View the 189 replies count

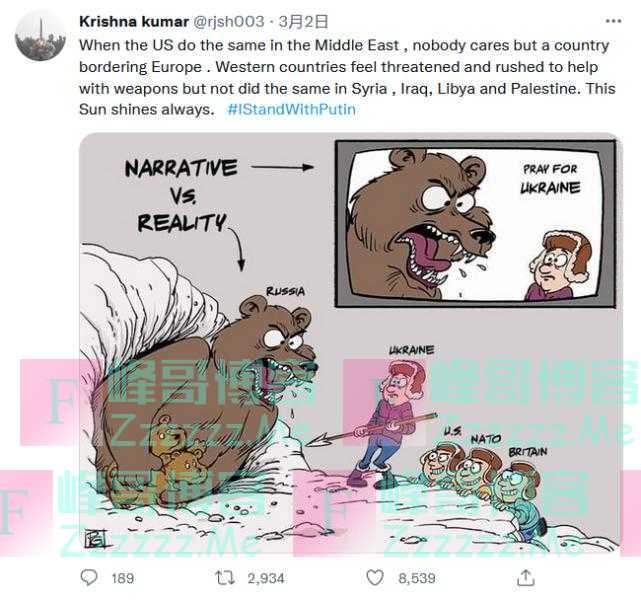pos(123,578)
